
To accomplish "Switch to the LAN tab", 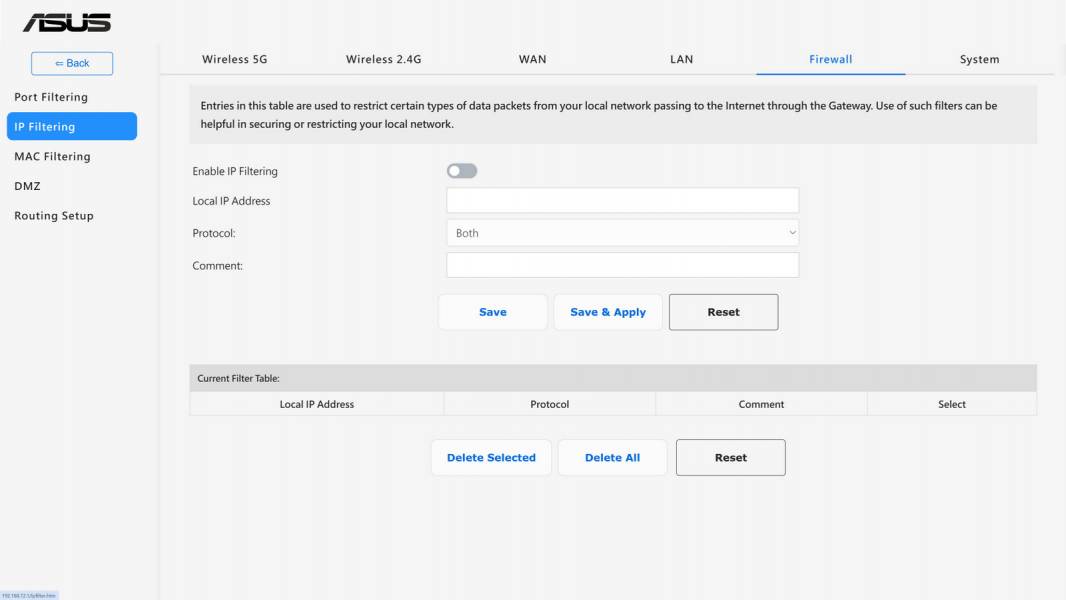I will [x=681, y=59].
